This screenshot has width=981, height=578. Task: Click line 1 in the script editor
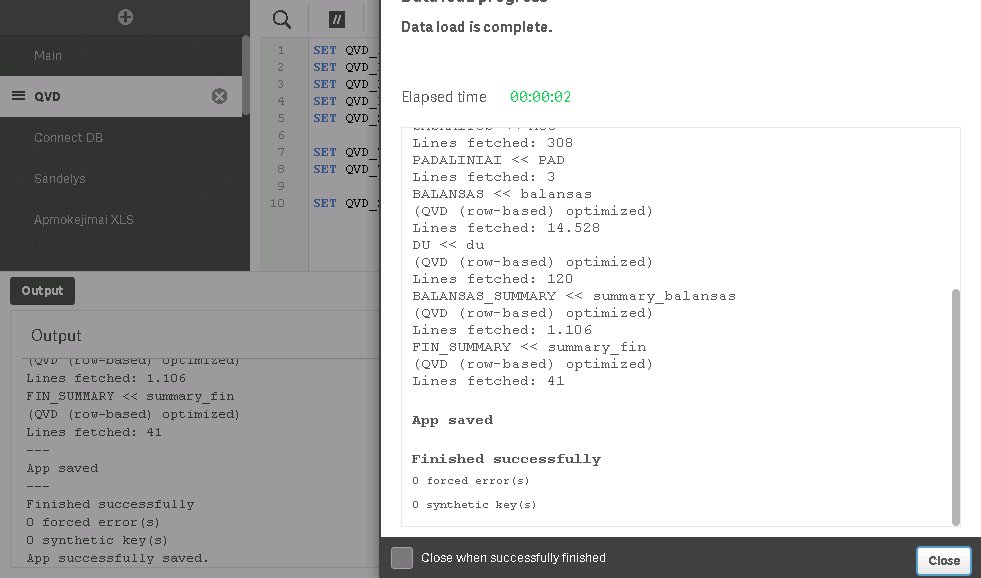coord(345,50)
